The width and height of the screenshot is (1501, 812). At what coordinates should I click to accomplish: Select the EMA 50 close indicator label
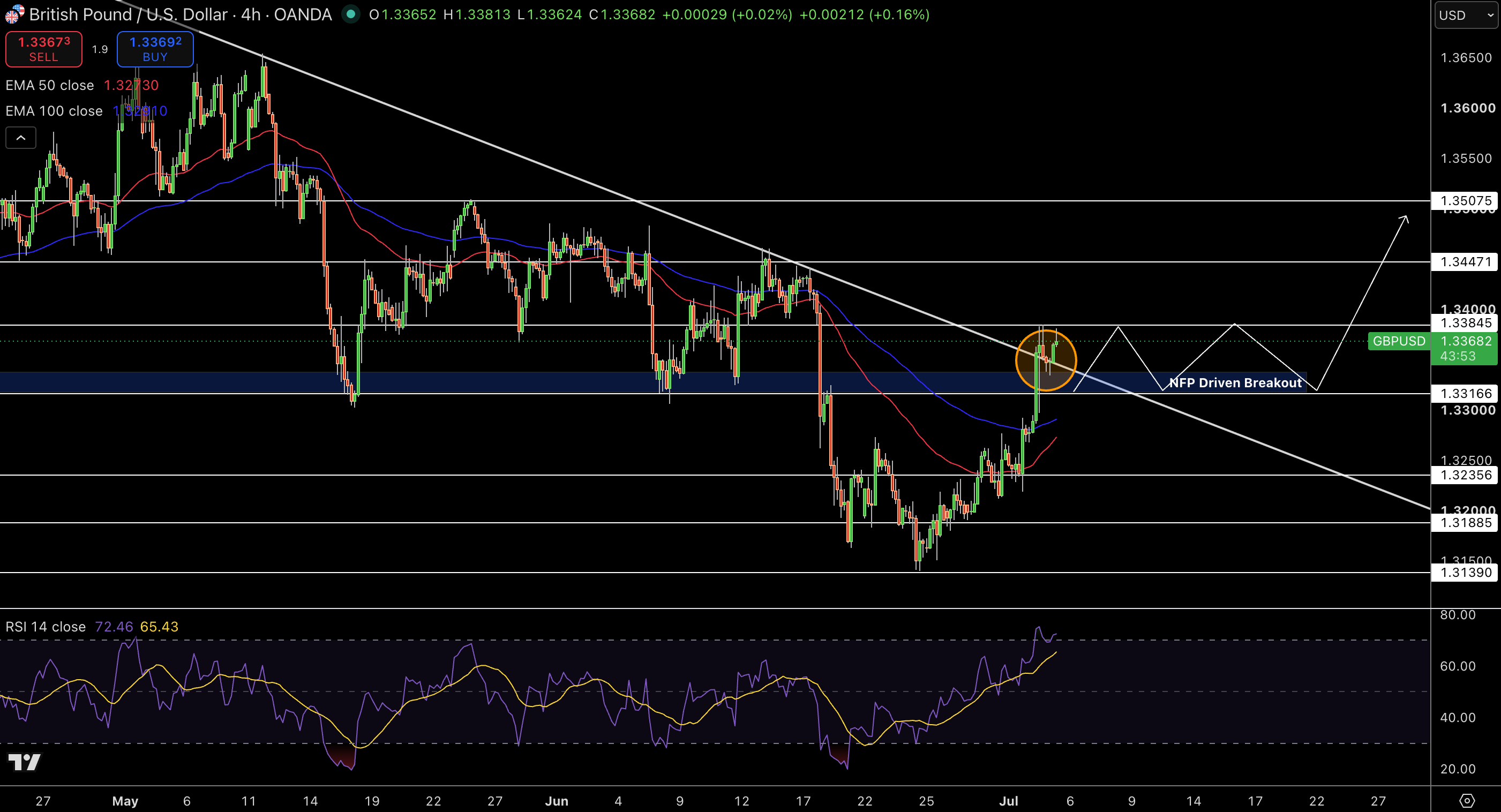point(49,85)
